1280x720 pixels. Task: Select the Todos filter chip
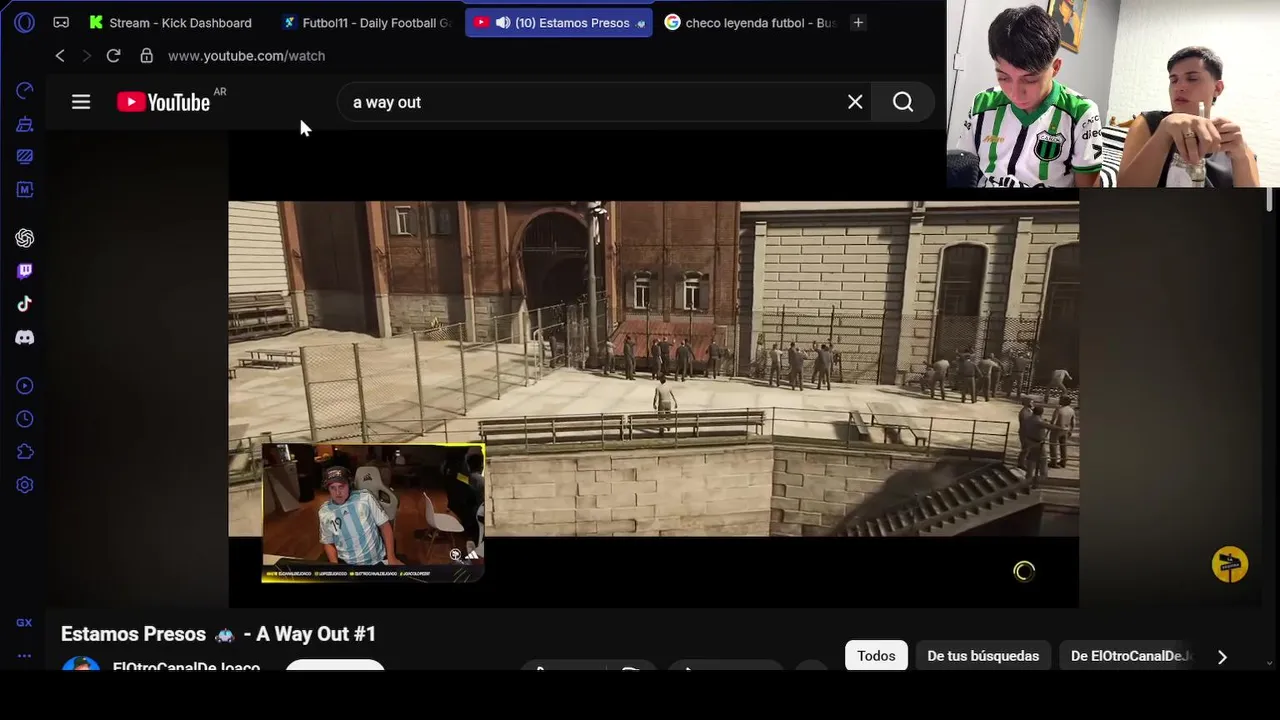point(876,656)
